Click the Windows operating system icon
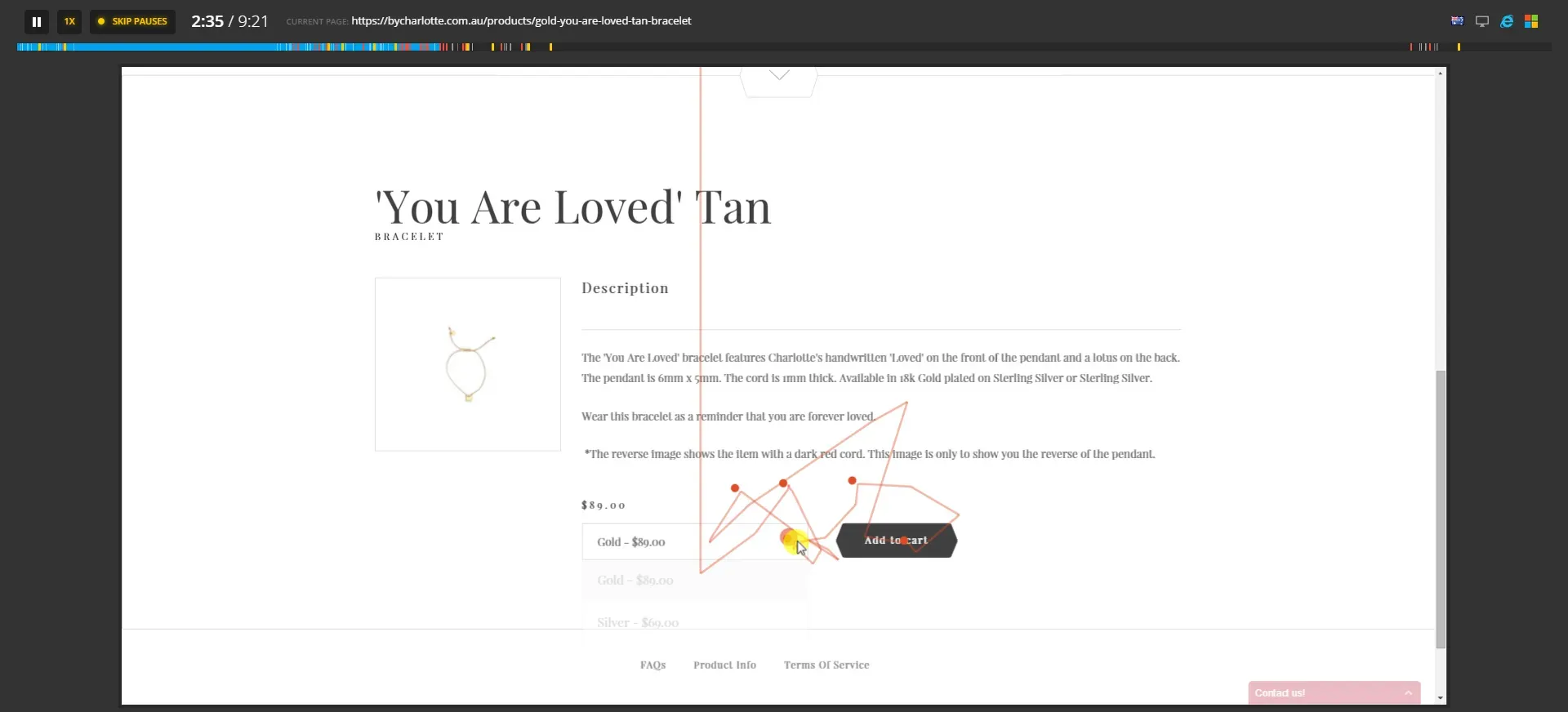Screen dimensions: 1568x712 click(x=1531, y=21)
